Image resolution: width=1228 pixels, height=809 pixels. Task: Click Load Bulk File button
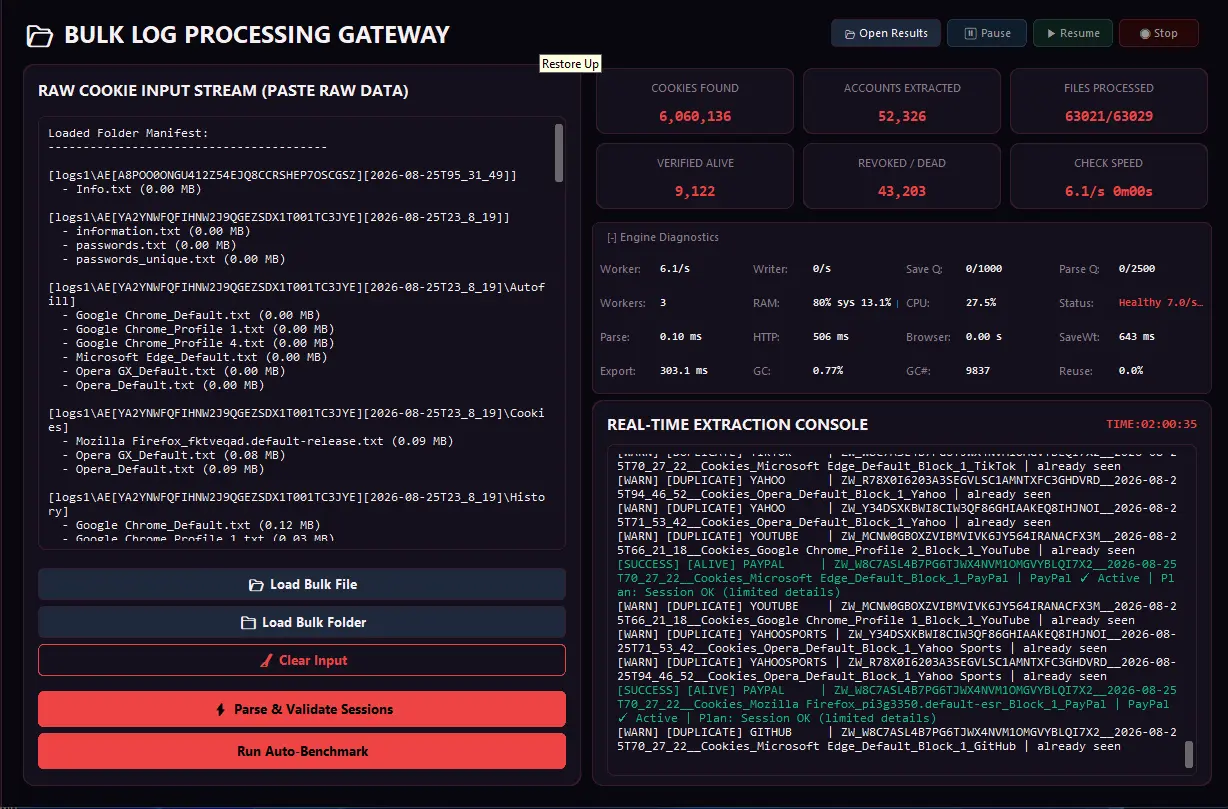tap(302, 584)
